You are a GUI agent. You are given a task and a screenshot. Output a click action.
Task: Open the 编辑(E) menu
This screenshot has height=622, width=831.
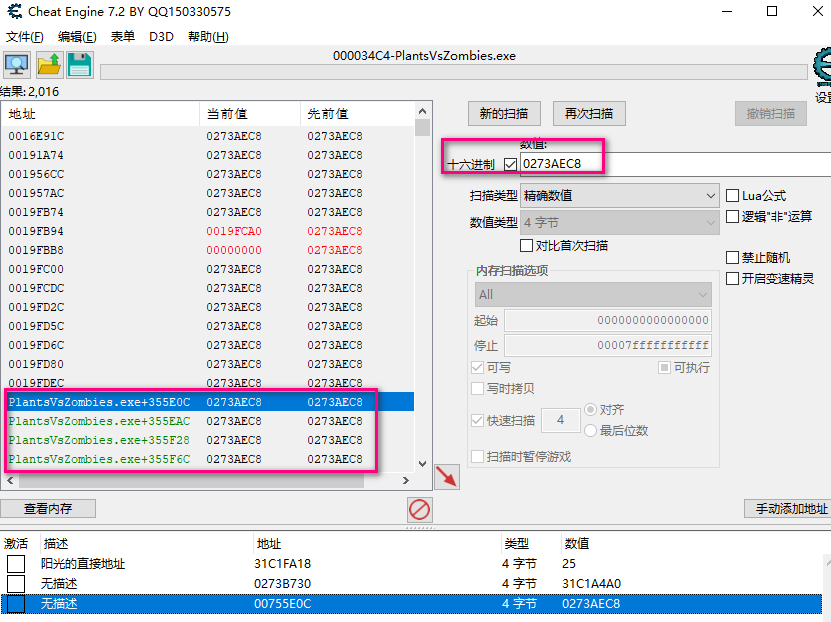tap(77, 37)
